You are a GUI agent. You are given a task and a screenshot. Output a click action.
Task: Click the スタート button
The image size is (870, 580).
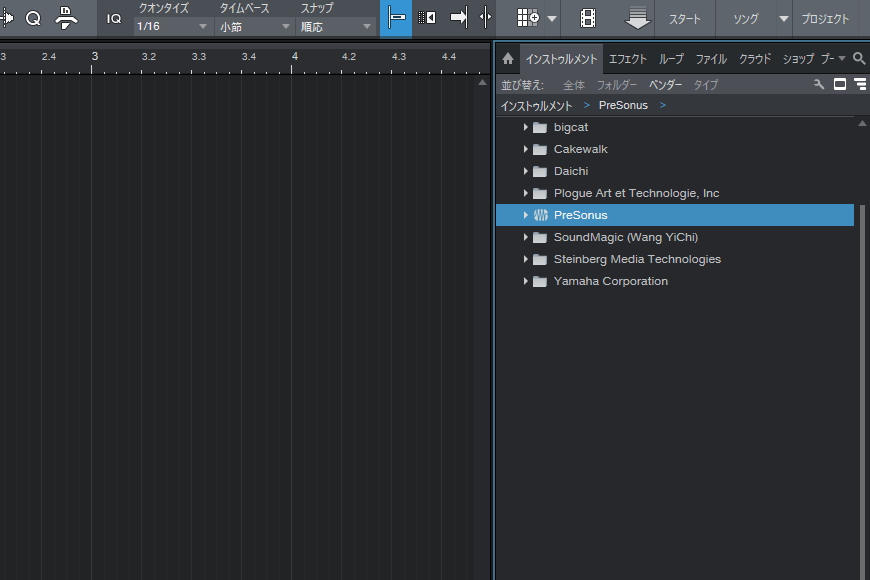(x=685, y=19)
